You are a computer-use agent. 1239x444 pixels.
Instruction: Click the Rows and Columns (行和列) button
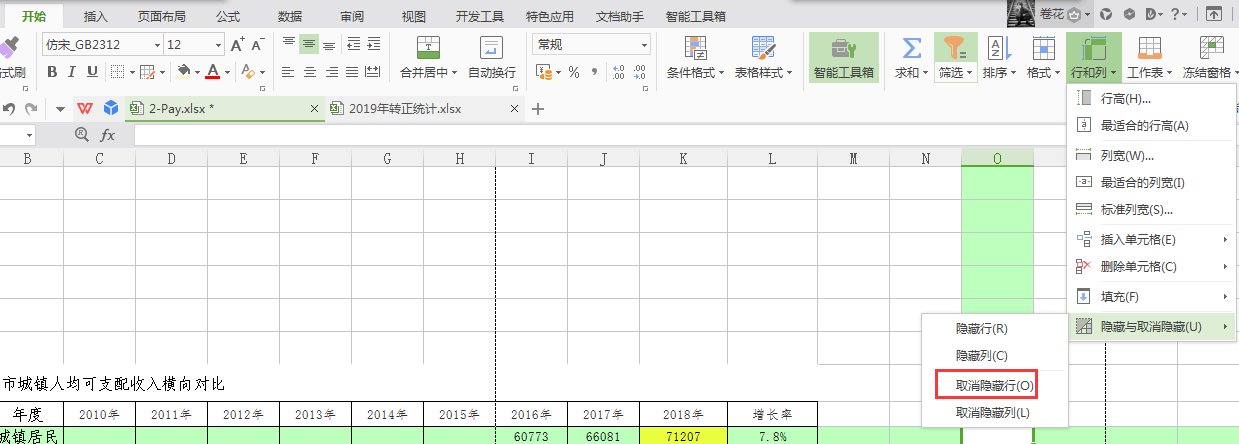point(1093,57)
